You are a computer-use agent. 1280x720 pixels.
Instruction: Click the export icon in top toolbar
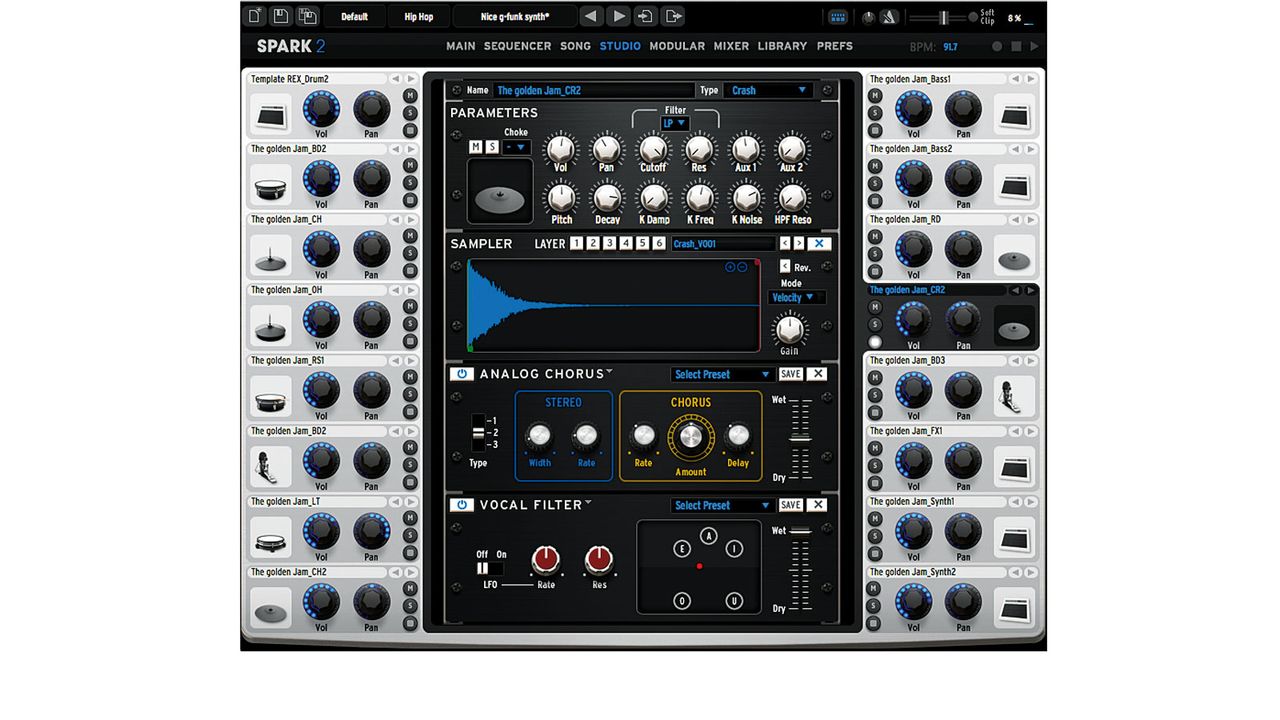pos(673,16)
